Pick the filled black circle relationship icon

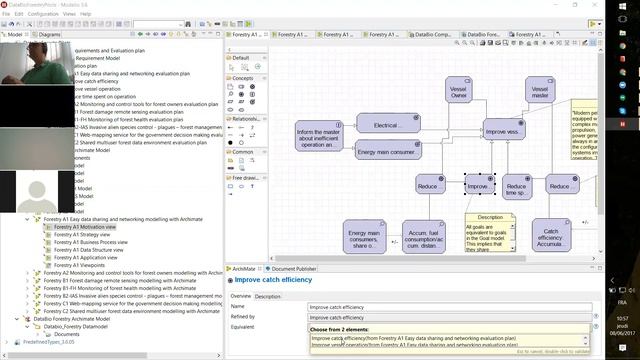tap(230, 143)
